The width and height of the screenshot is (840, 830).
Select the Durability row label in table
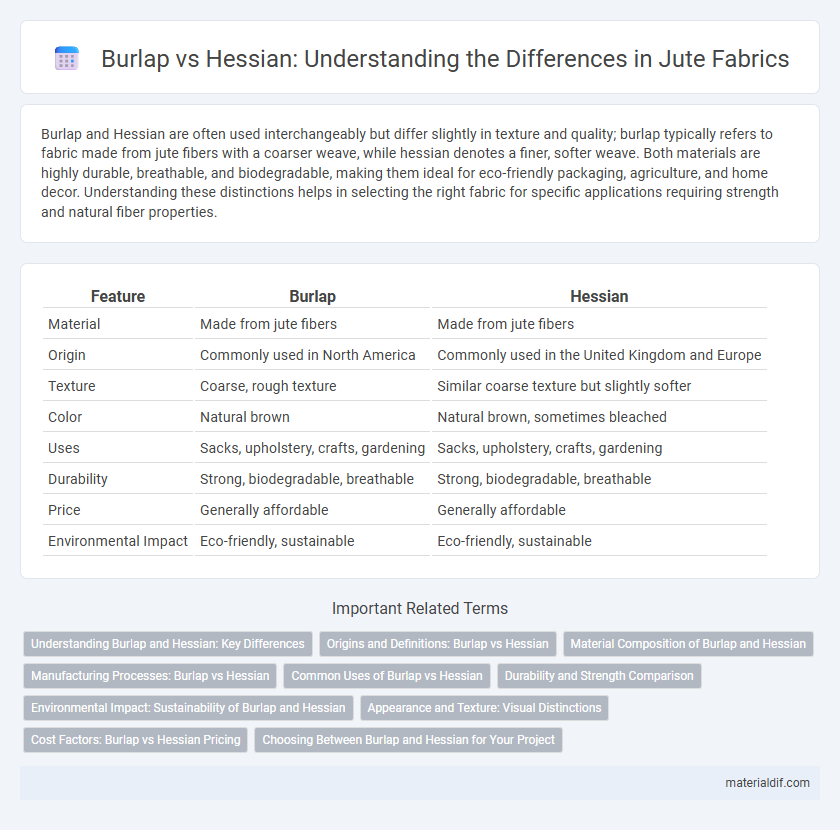pos(78,479)
